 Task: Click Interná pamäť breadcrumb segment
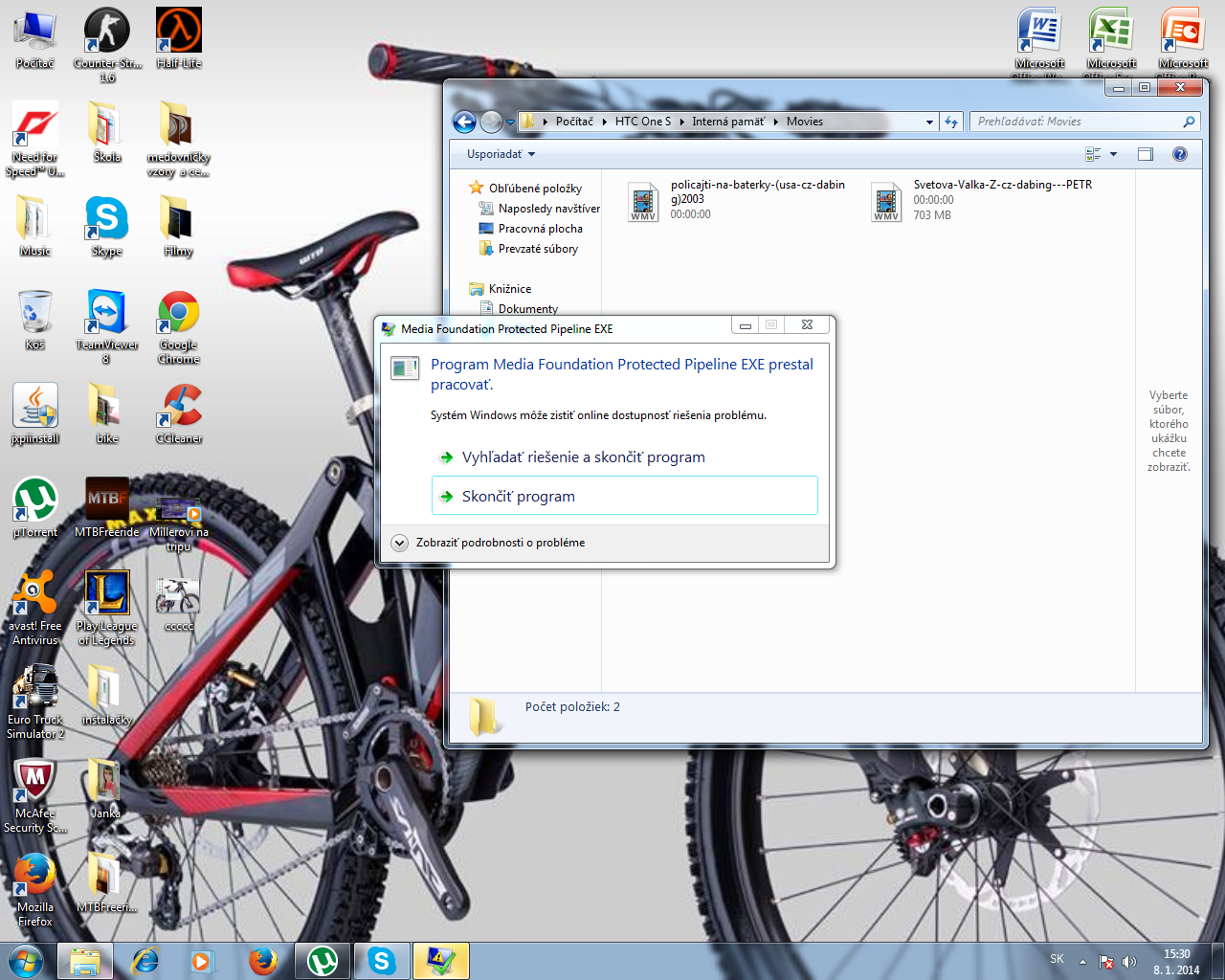pos(728,122)
